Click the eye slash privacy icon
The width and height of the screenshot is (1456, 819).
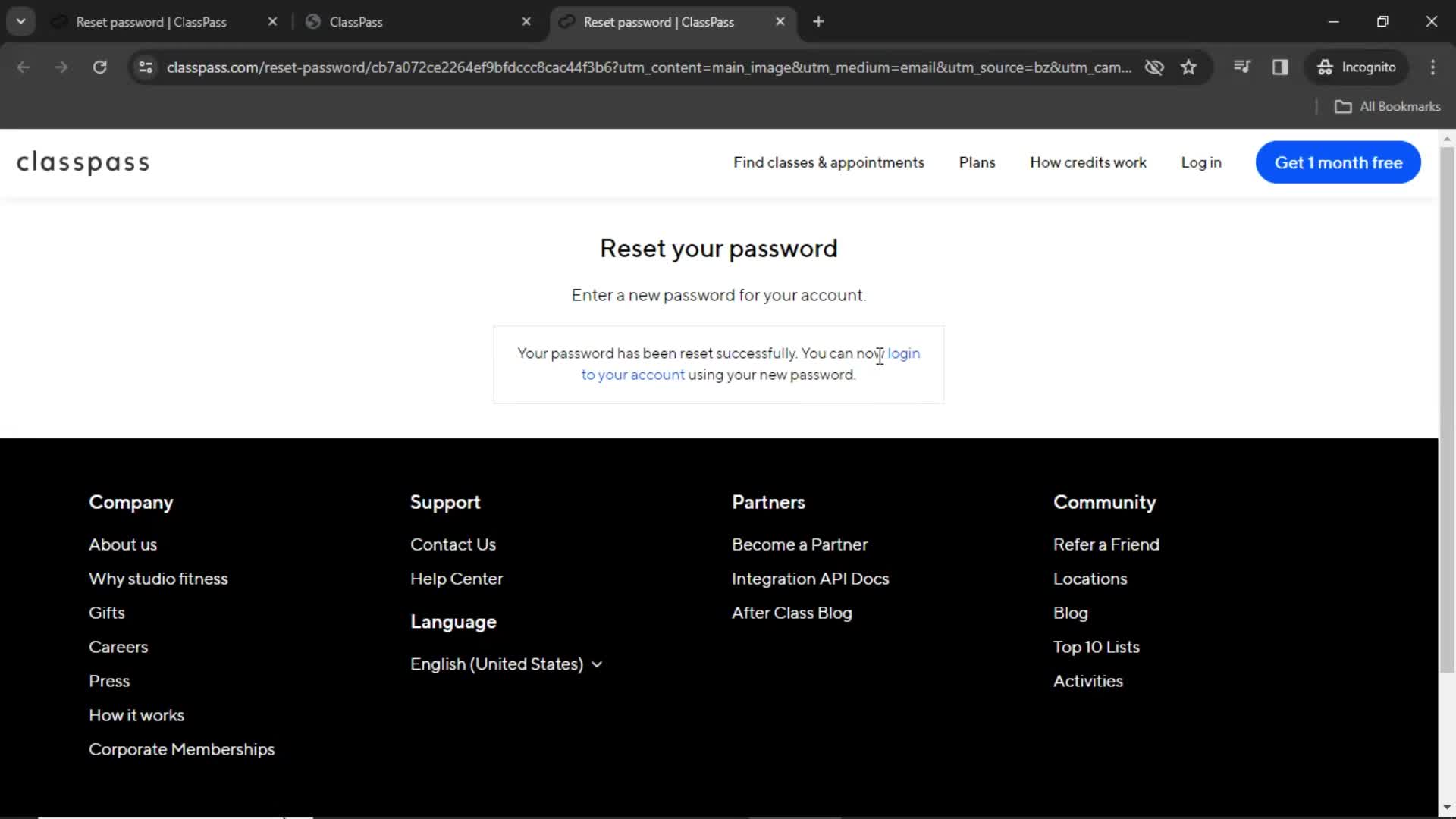1154,67
